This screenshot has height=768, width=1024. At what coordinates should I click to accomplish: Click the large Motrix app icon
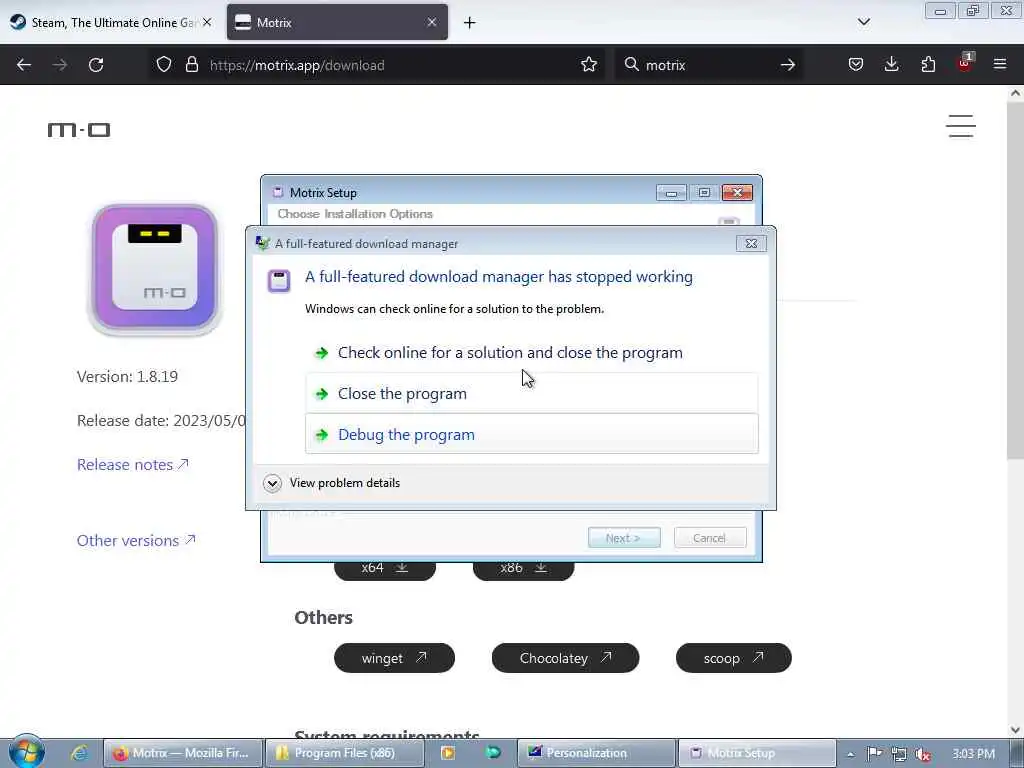(155, 268)
